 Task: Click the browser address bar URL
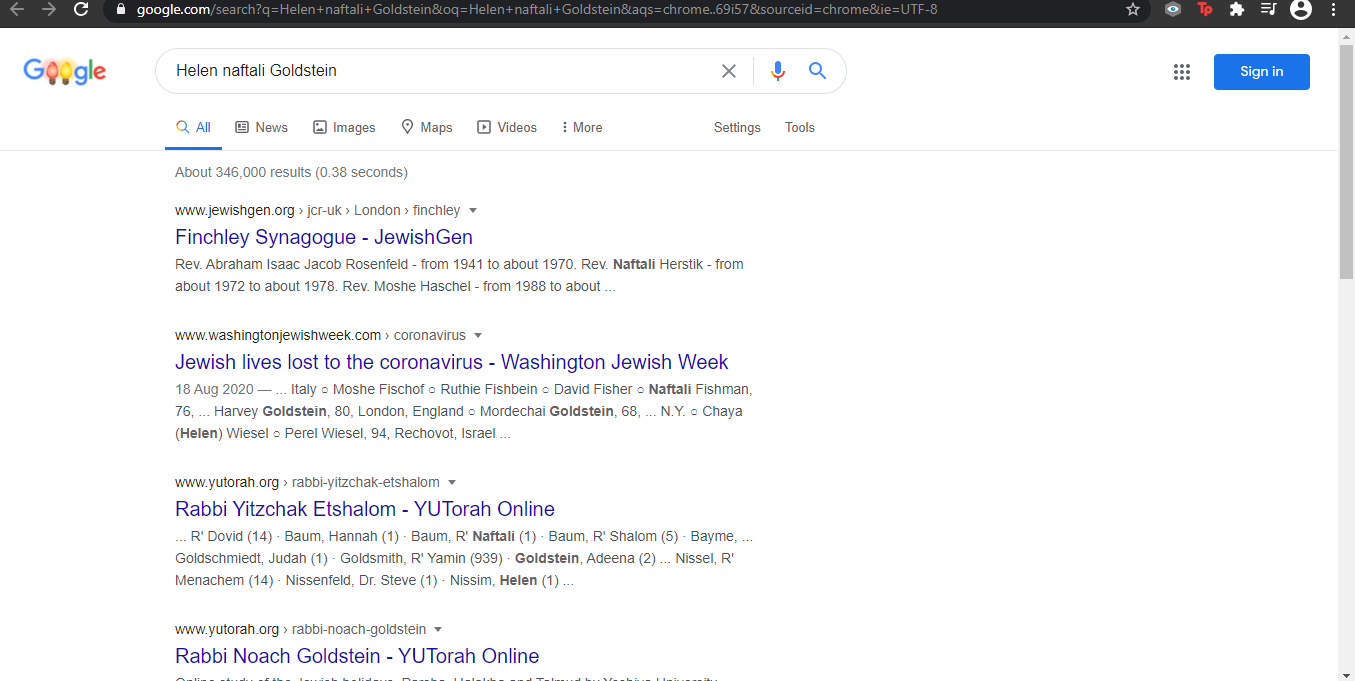click(537, 9)
